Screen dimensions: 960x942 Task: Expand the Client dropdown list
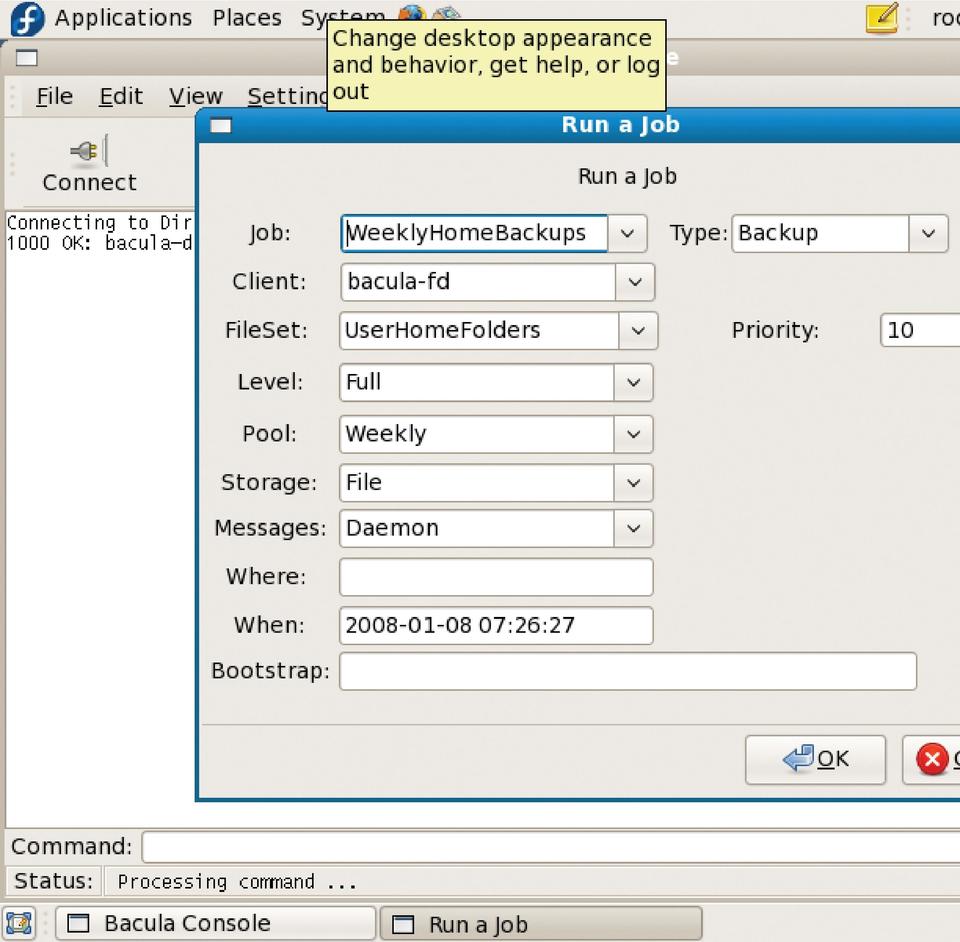pos(635,282)
